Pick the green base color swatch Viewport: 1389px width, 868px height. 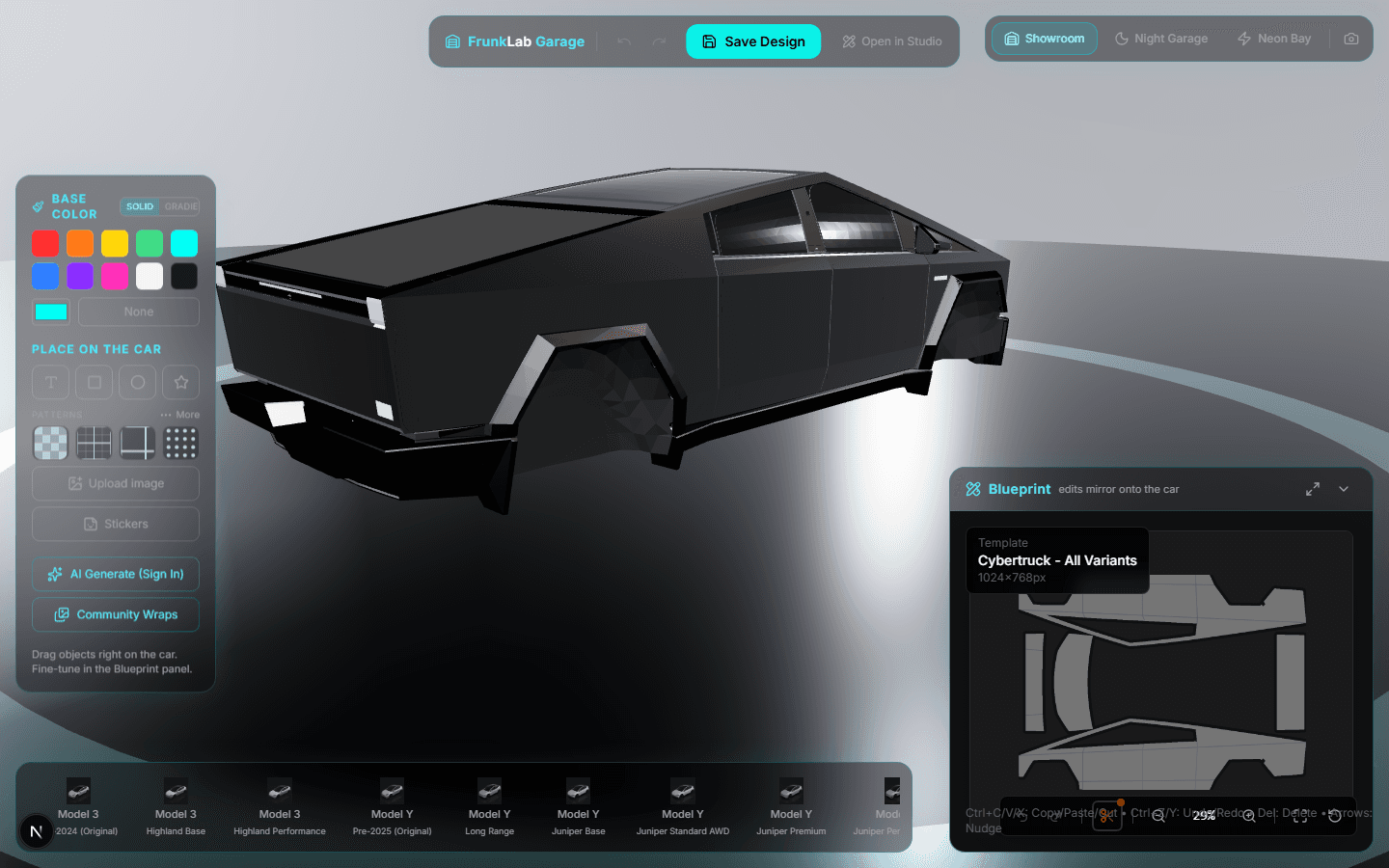tap(150, 243)
